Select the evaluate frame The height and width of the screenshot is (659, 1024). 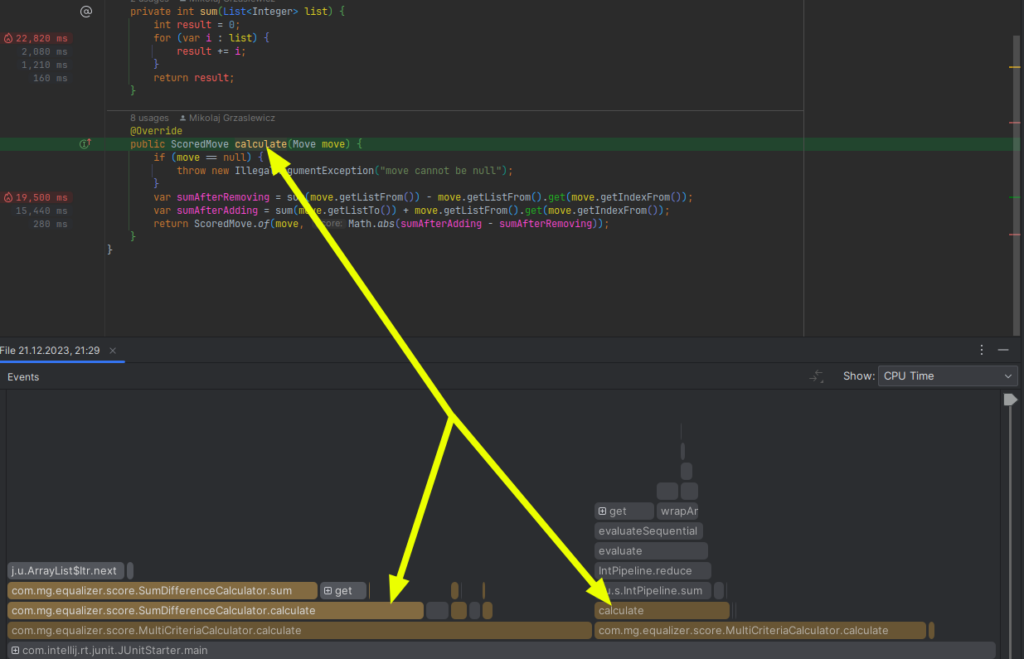click(651, 551)
